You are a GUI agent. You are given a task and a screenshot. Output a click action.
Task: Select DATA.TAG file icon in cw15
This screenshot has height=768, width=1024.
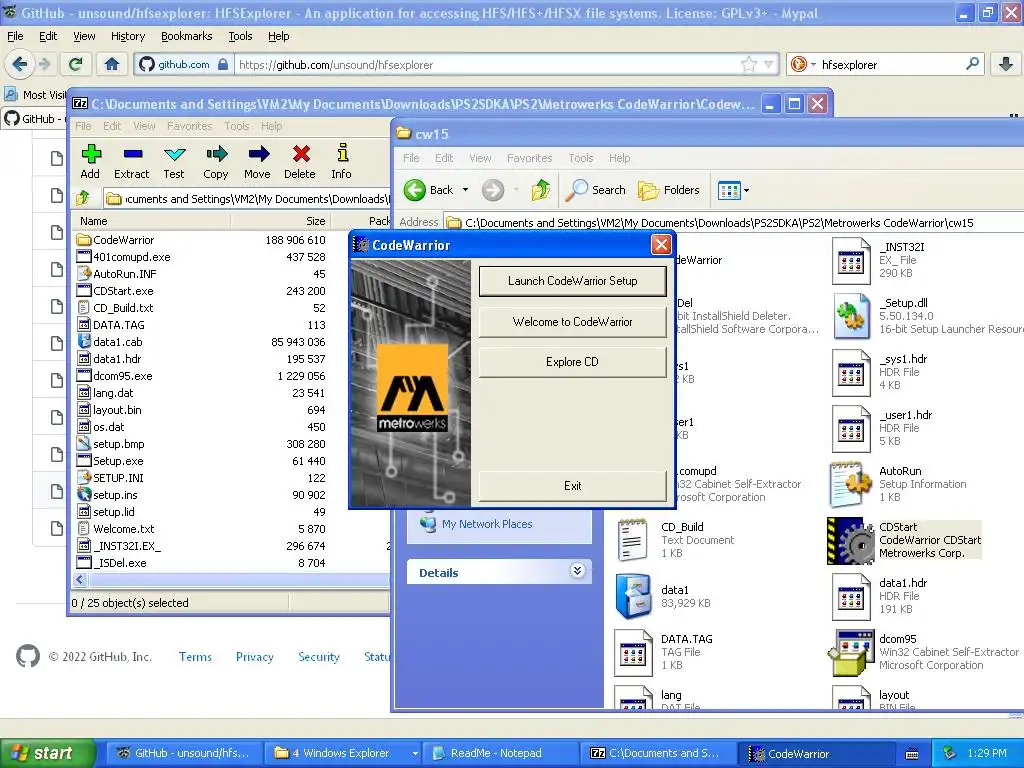coord(633,652)
